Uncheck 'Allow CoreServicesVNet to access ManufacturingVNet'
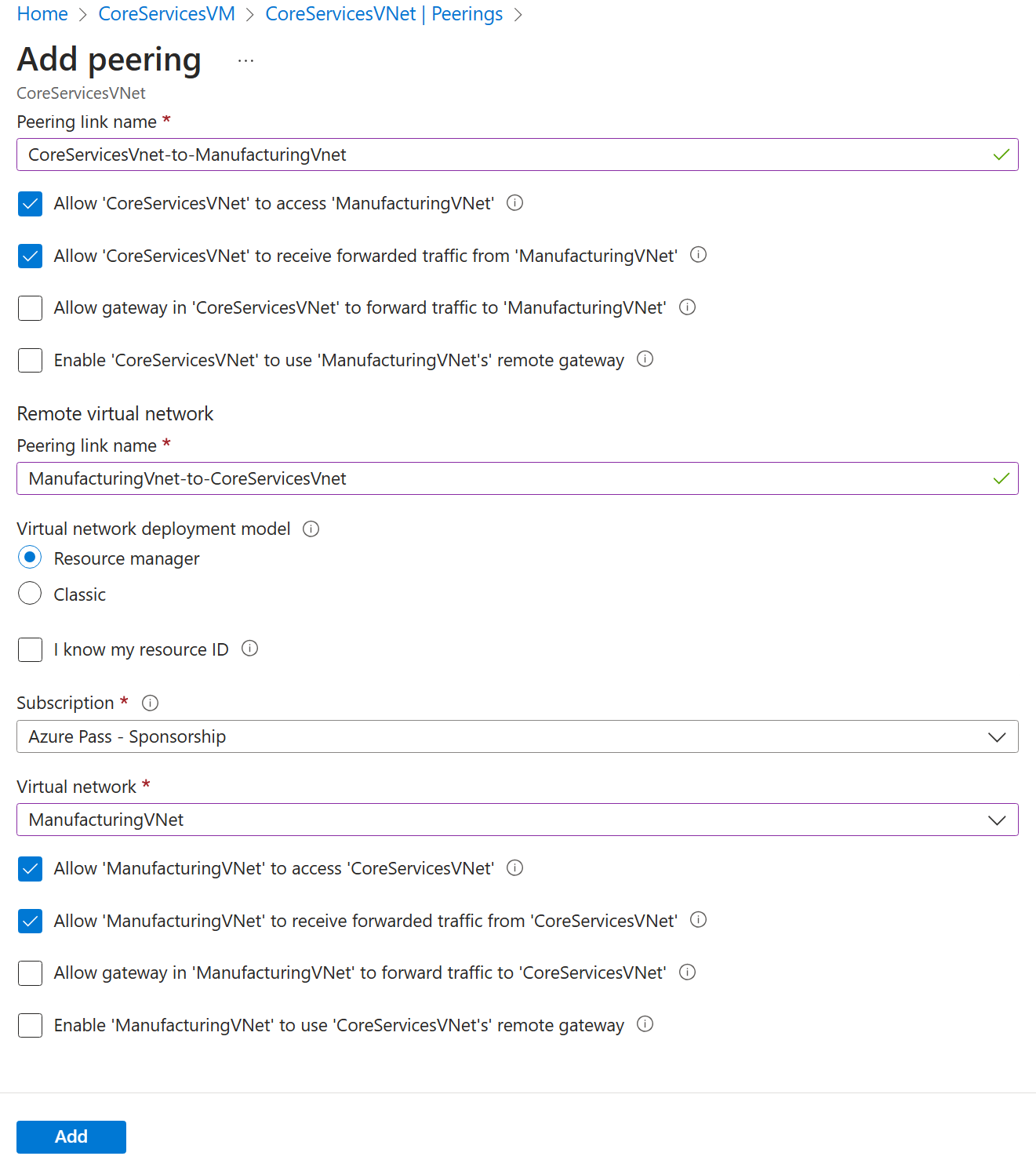1036x1167 pixels. [x=30, y=204]
